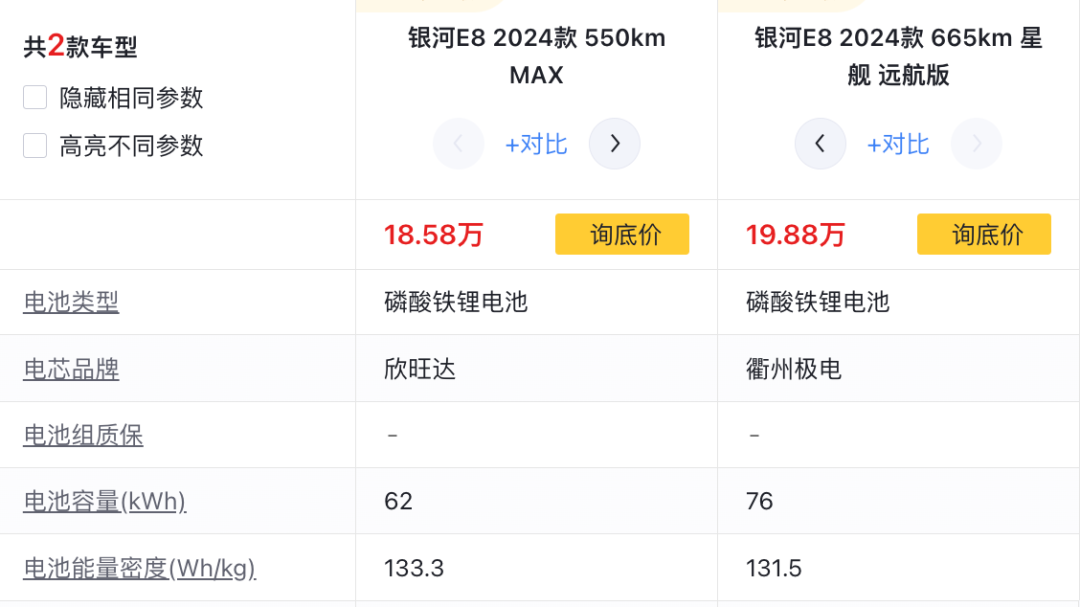Click 磷酸铁锂电池 in the 550km MAX column

(456, 302)
